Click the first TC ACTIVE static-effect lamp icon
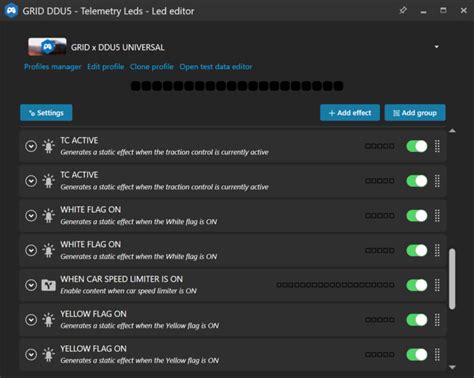474x378 pixels. click(48, 146)
